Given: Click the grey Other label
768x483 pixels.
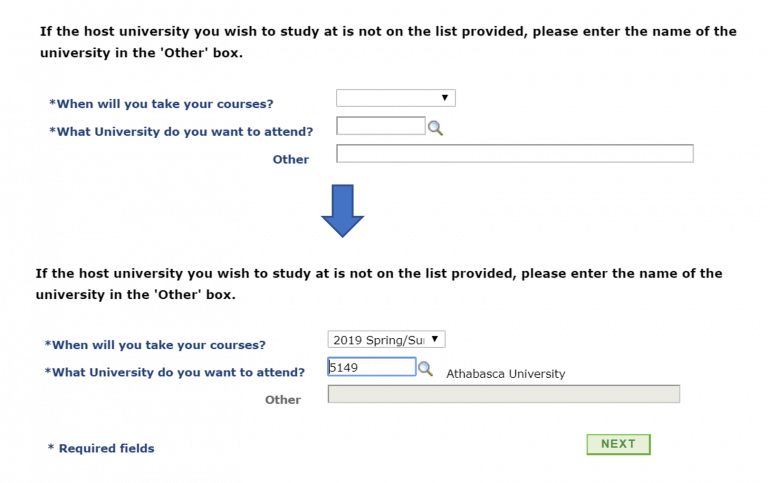Looking at the screenshot, I should click(282, 399).
